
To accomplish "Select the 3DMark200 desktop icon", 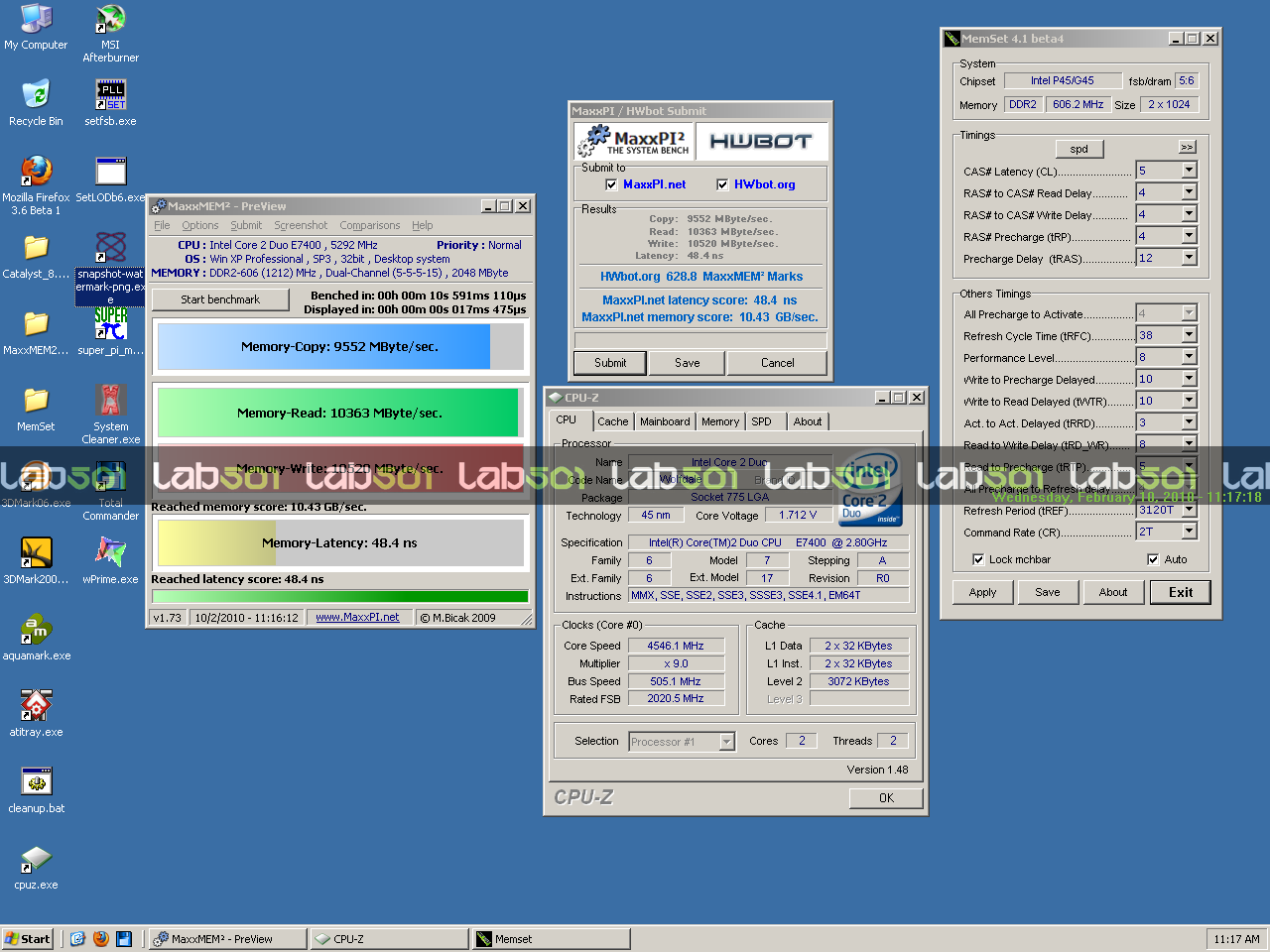I will pos(36,561).
